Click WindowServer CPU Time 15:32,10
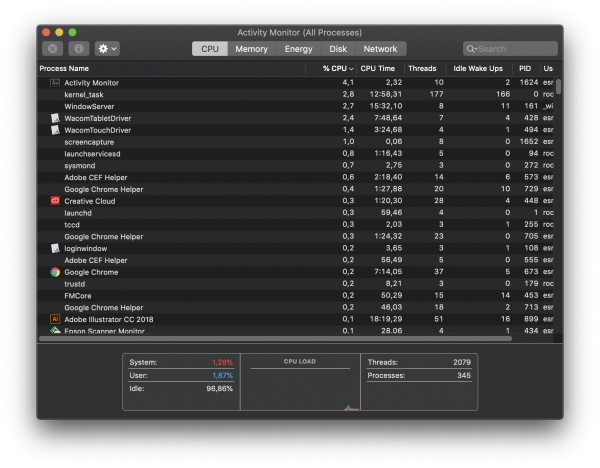The height and width of the screenshot is (468, 600). 386,106
